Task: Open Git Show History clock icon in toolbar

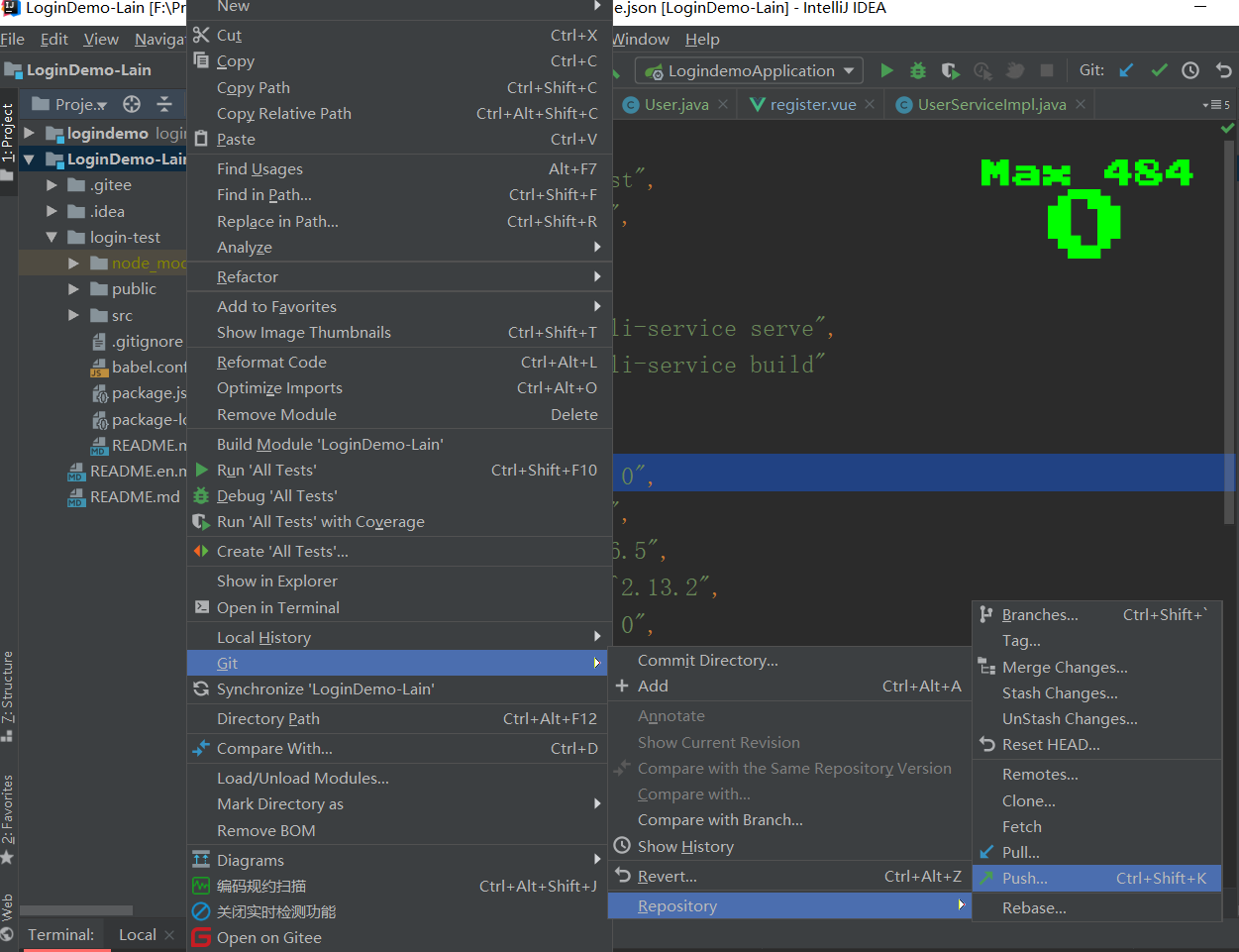Action: click(x=1190, y=70)
